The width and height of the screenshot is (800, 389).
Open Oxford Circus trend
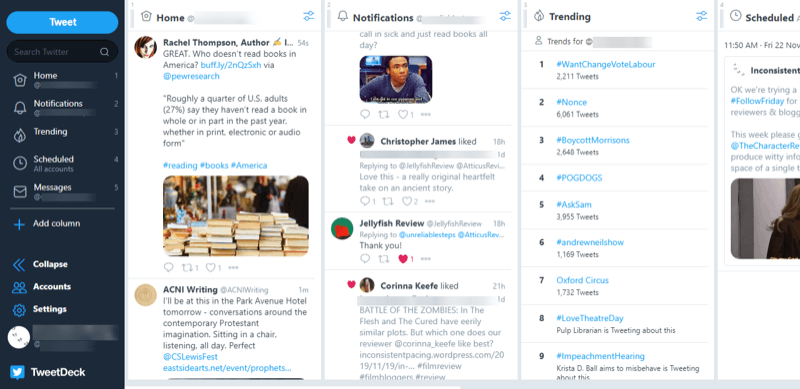pos(582,280)
